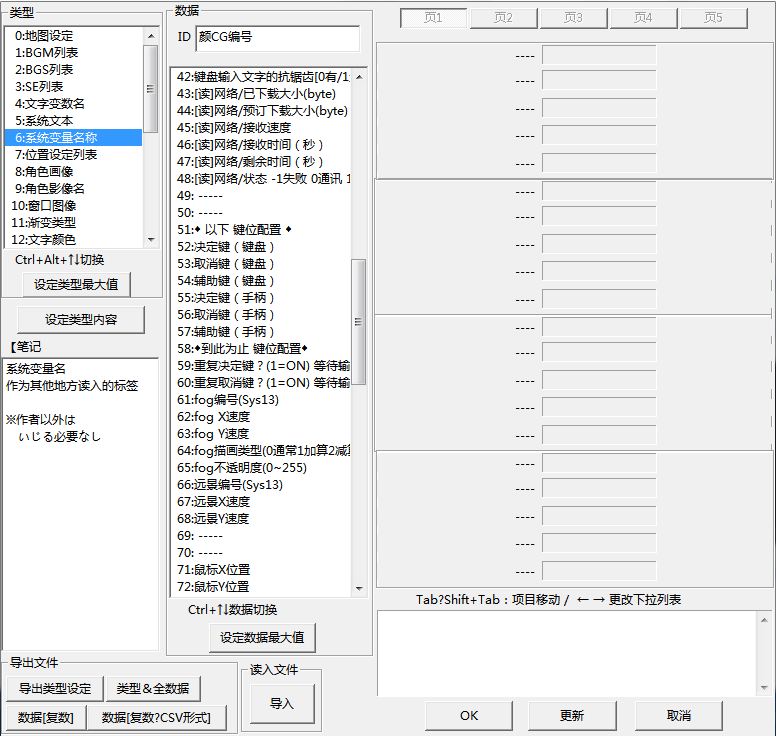Select data row 52:决定键（键盘）
Screen dimensions: 776x736
(x=261, y=246)
